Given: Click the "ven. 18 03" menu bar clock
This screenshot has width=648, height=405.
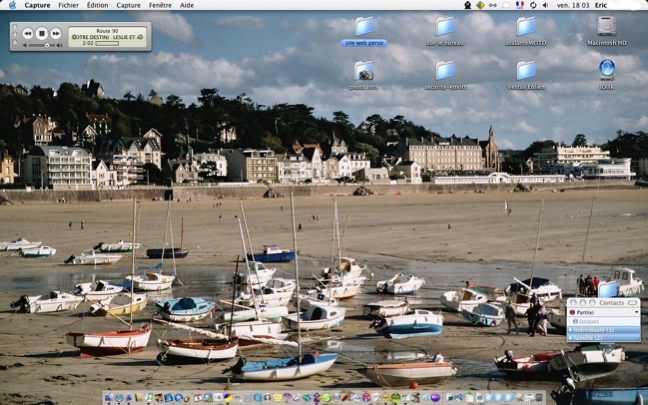Looking at the screenshot, I should [x=573, y=5].
